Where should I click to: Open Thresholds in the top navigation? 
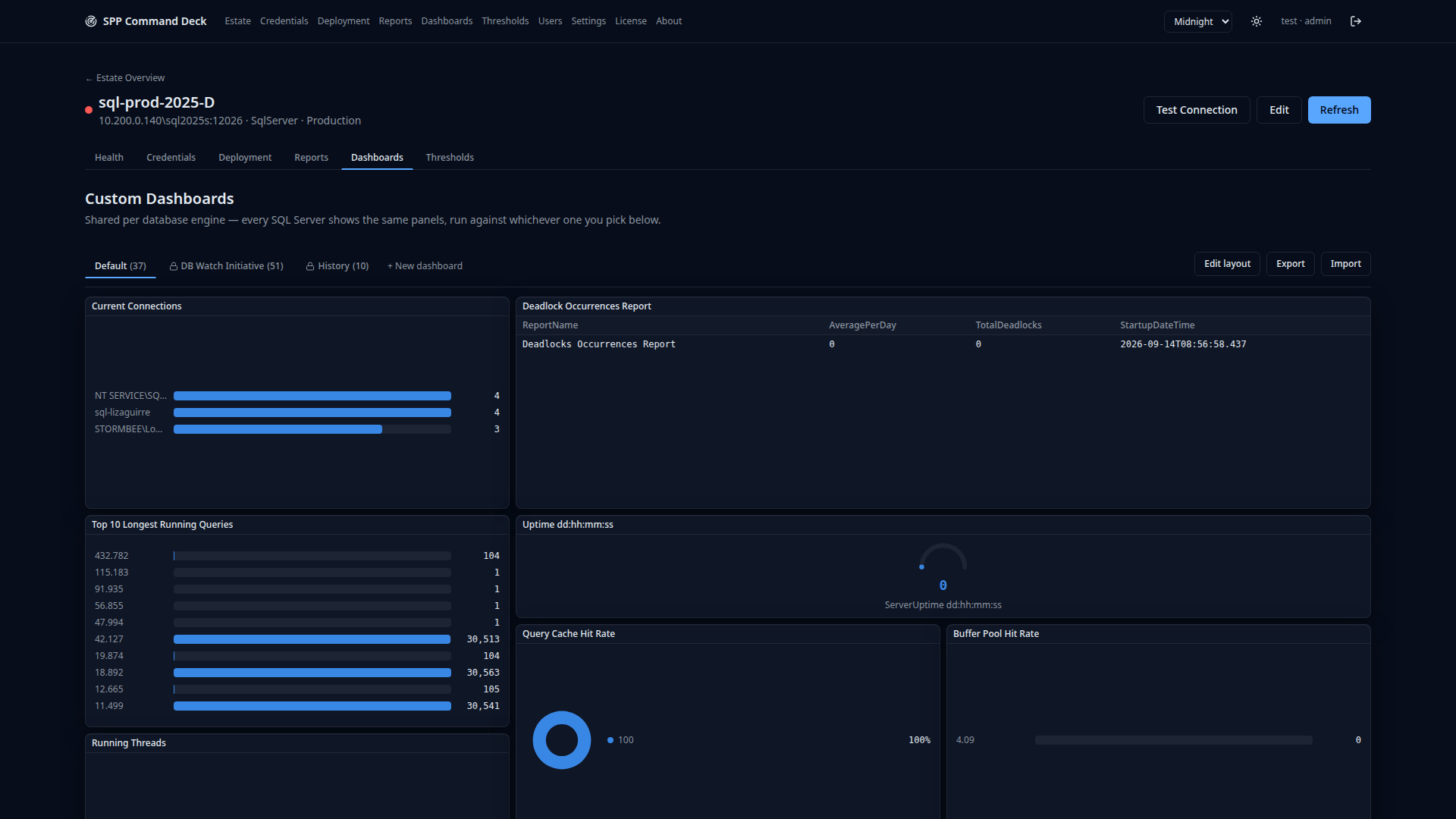pyautogui.click(x=505, y=21)
